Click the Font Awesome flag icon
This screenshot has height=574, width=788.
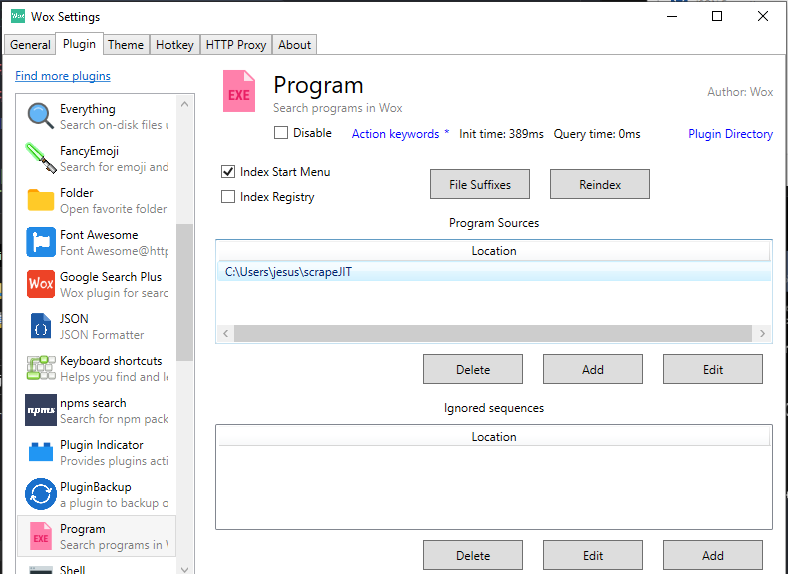point(41,242)
